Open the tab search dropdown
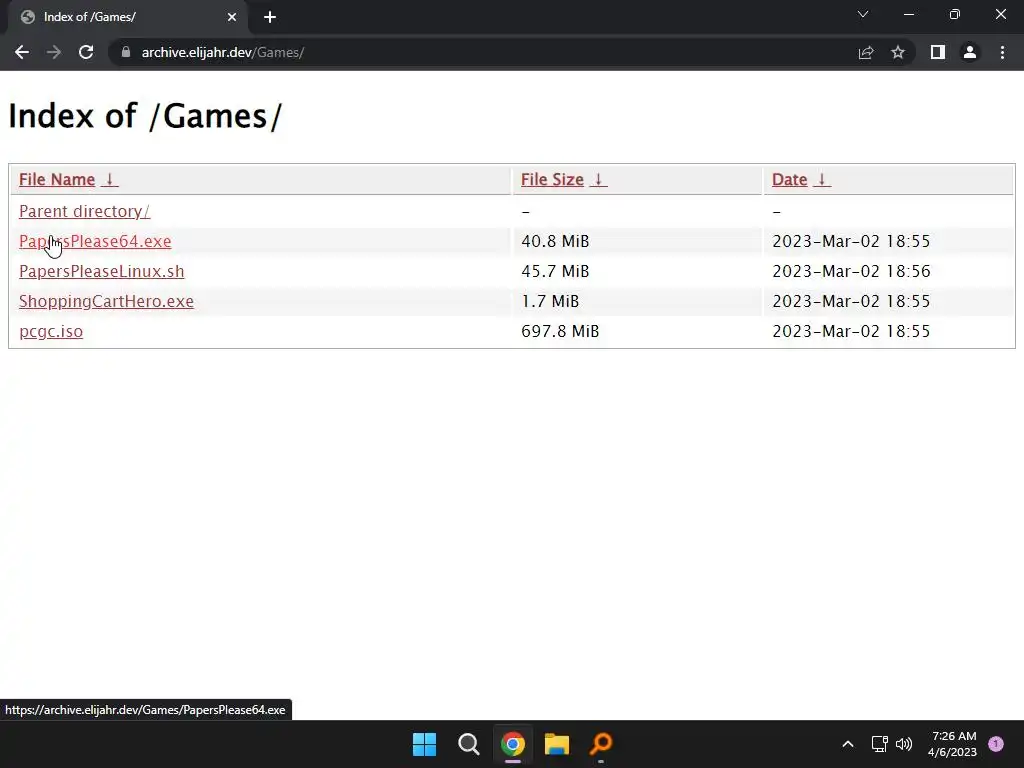This screenshot has height=768, width=1024. 863,14
